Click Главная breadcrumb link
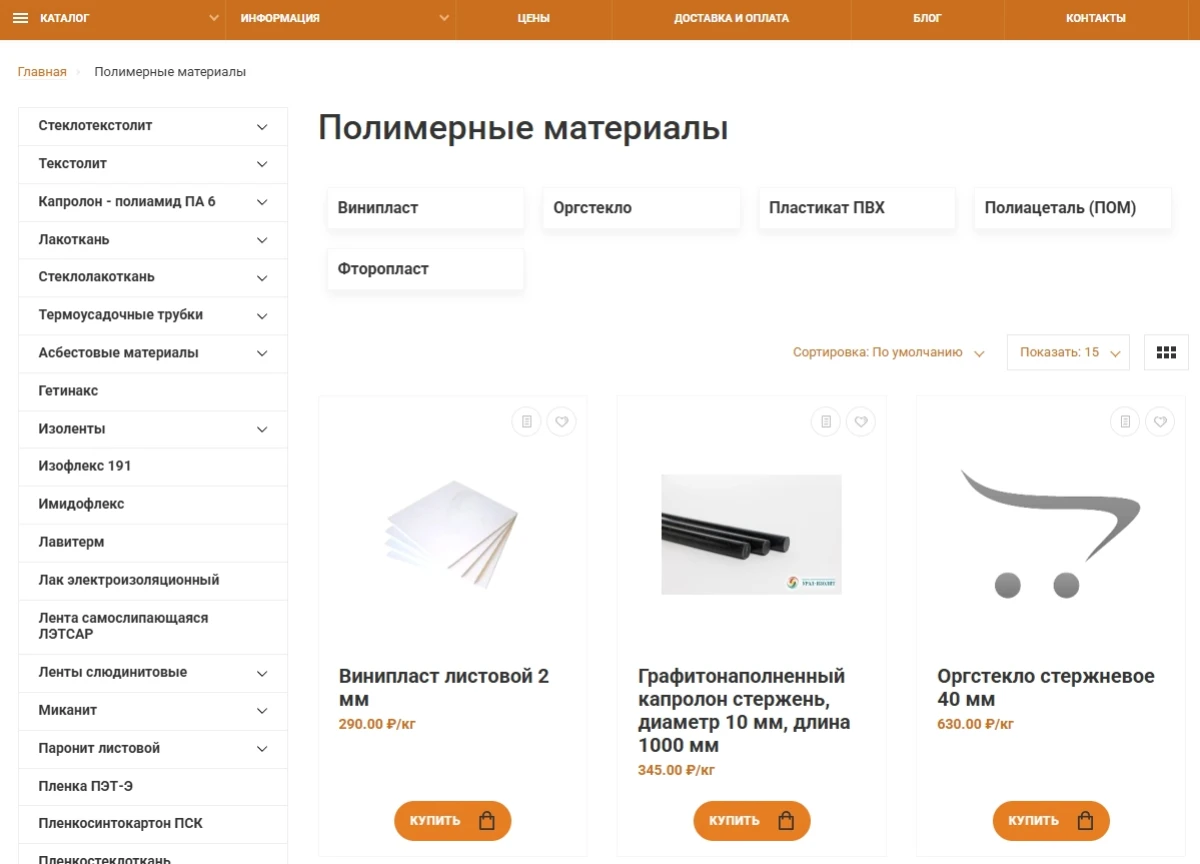Image resolution: width=1200 pixels, height=864 pixels. [42, 72]
